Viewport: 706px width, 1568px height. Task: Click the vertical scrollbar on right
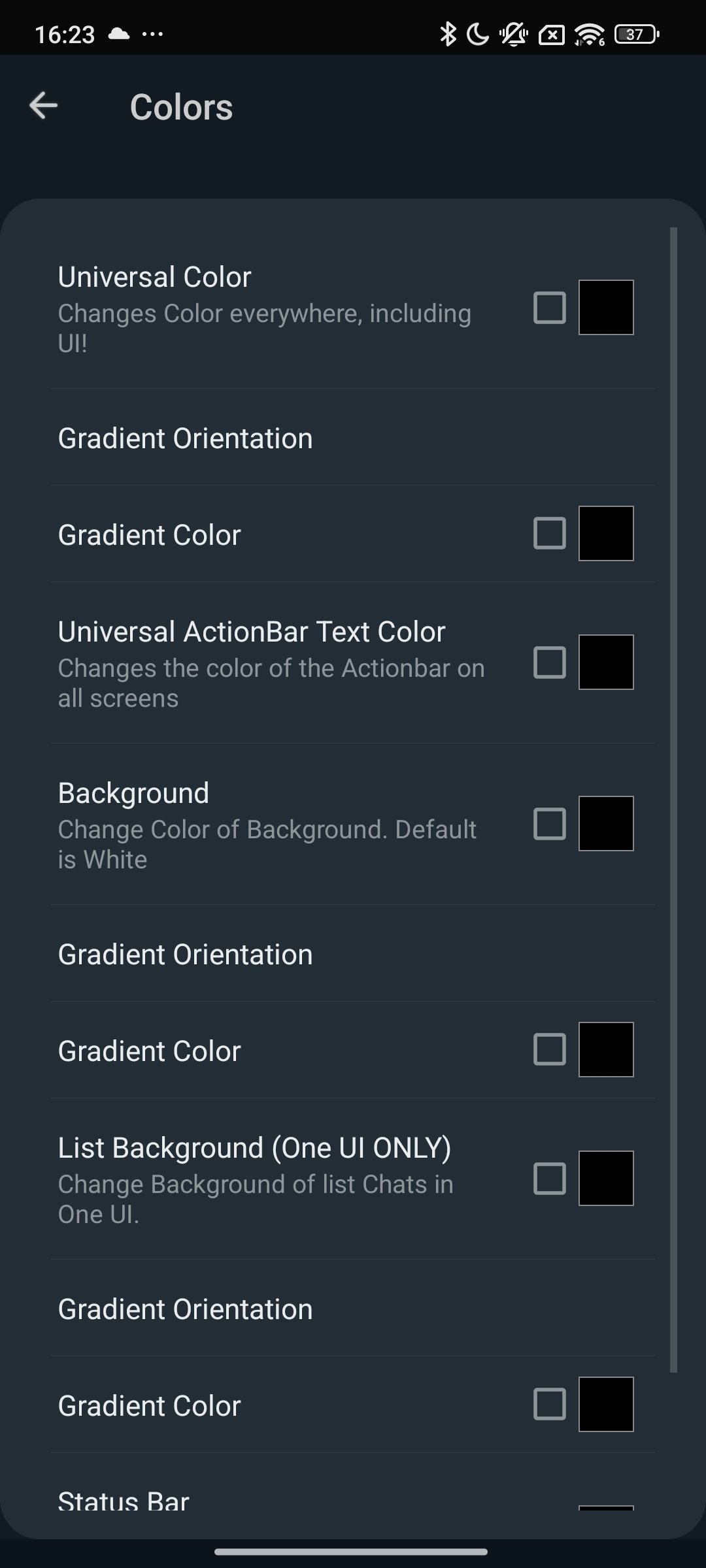(673, 800)
